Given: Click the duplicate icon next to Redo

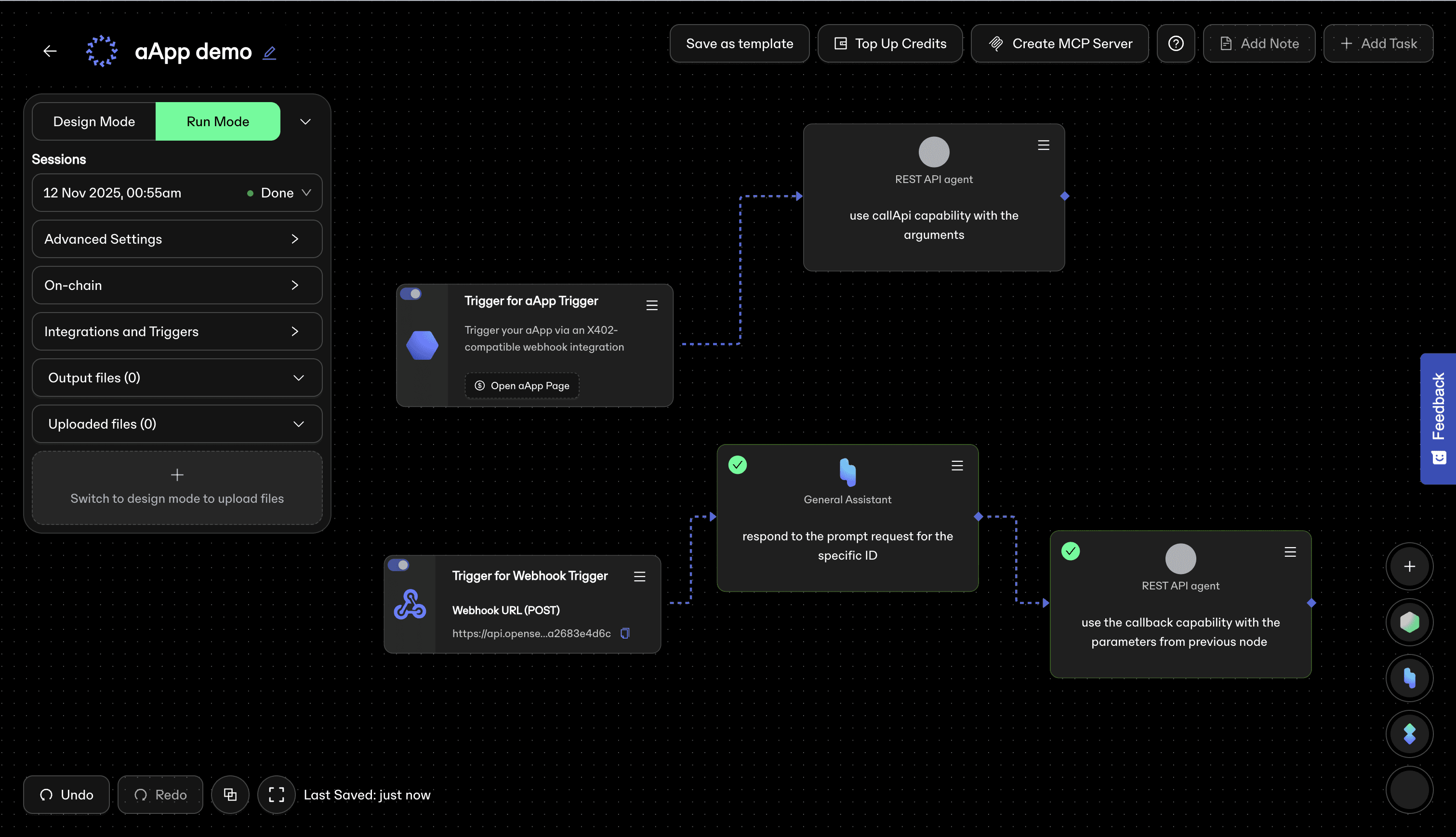Looking at the screenshot, I should pyautogui.click(x=230, y=795).
